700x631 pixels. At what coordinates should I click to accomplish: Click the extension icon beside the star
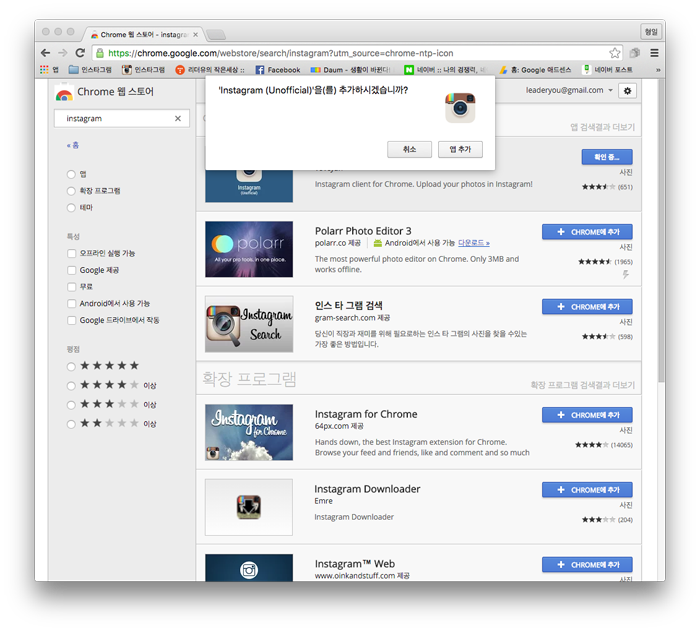[634, 53]
